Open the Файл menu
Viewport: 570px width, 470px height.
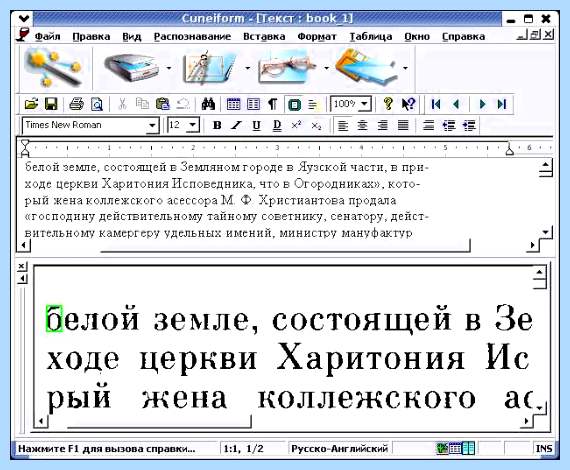48,37
